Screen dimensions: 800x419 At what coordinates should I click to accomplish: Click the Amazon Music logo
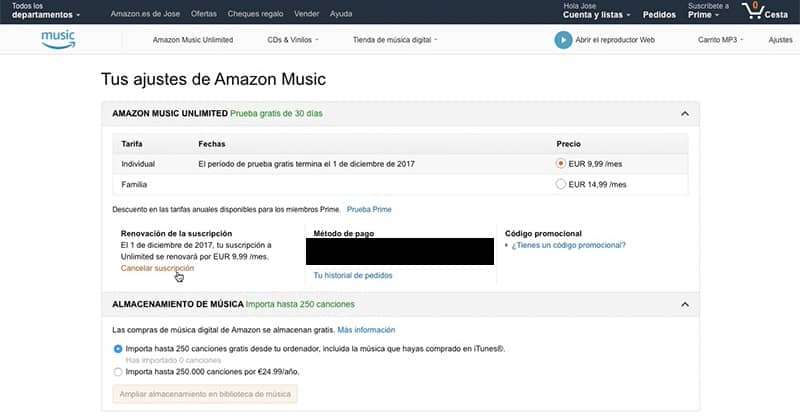click(x=58, y=39)
